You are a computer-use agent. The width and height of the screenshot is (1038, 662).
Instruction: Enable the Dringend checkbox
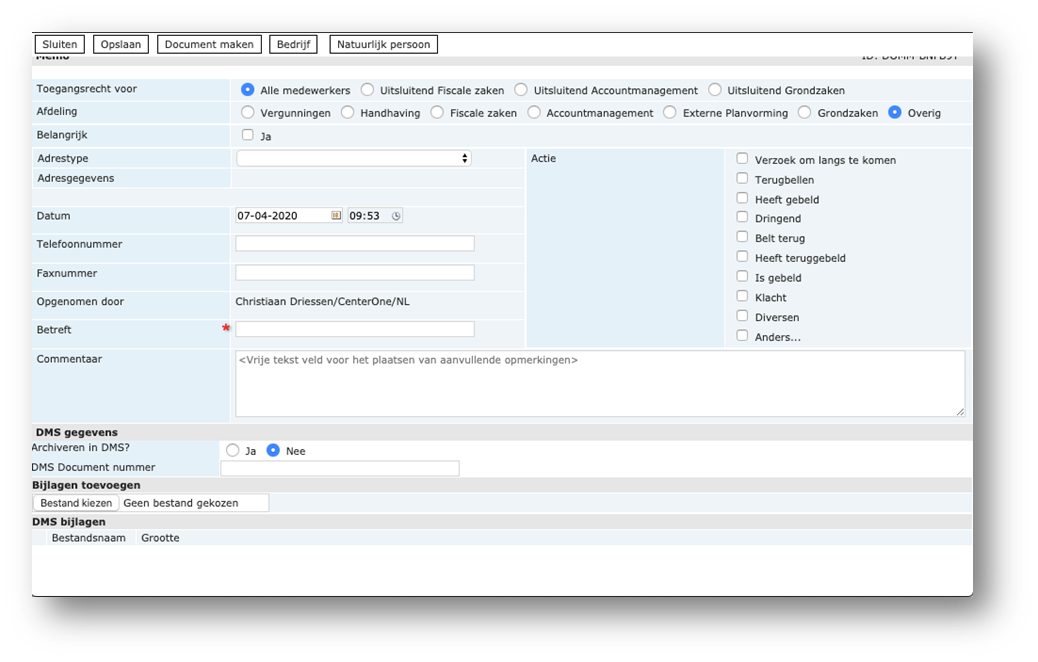pos(742,218)
